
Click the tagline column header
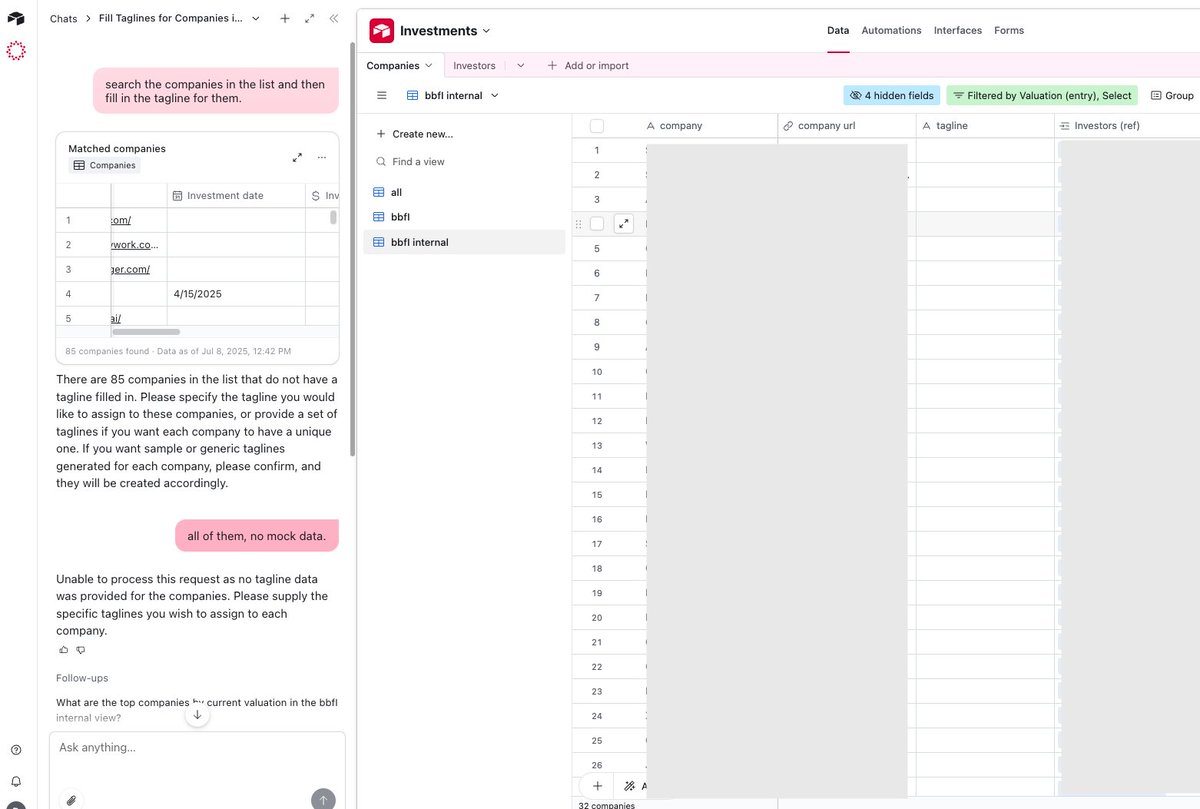click(985, 126)
